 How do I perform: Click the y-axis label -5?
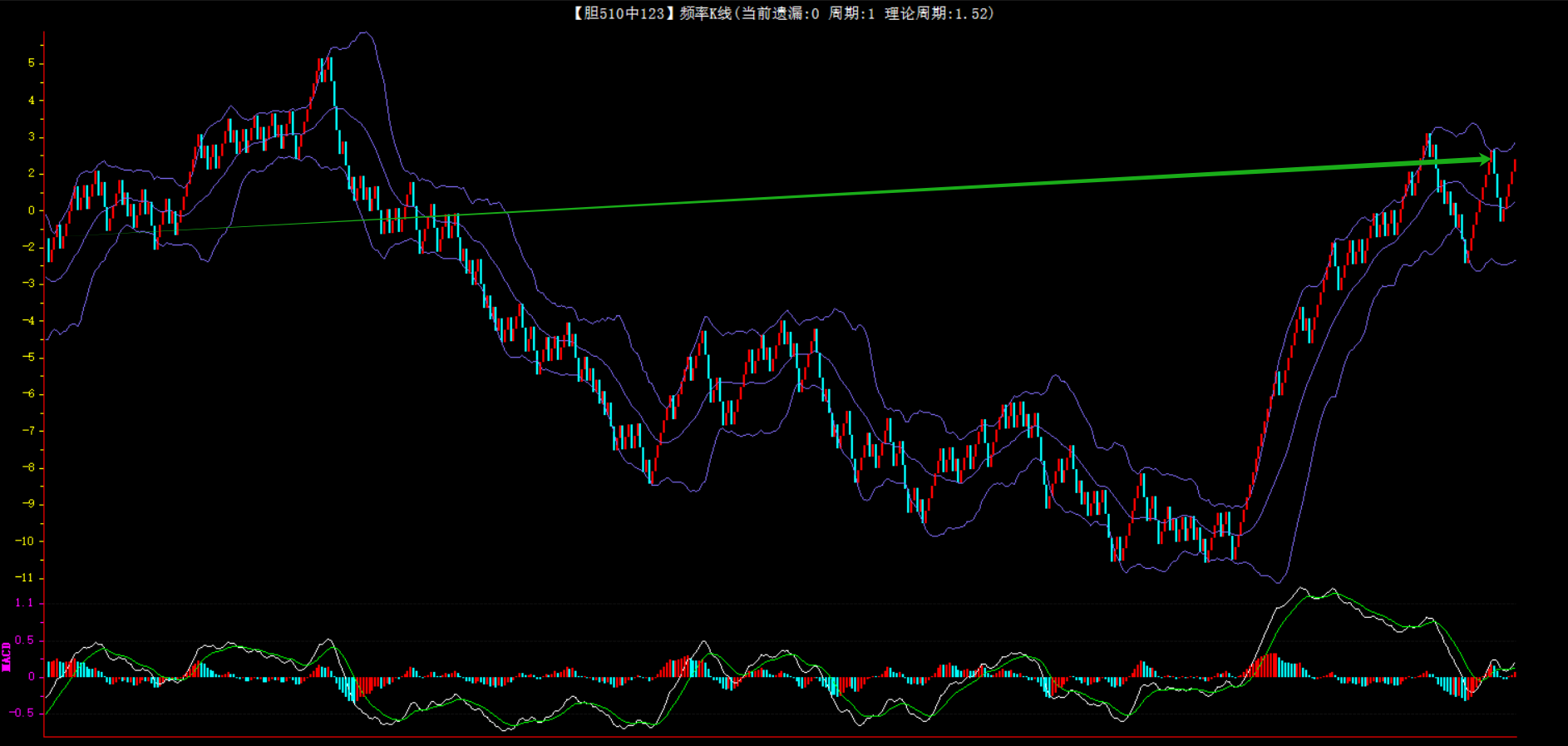click(x=28, y=357)
